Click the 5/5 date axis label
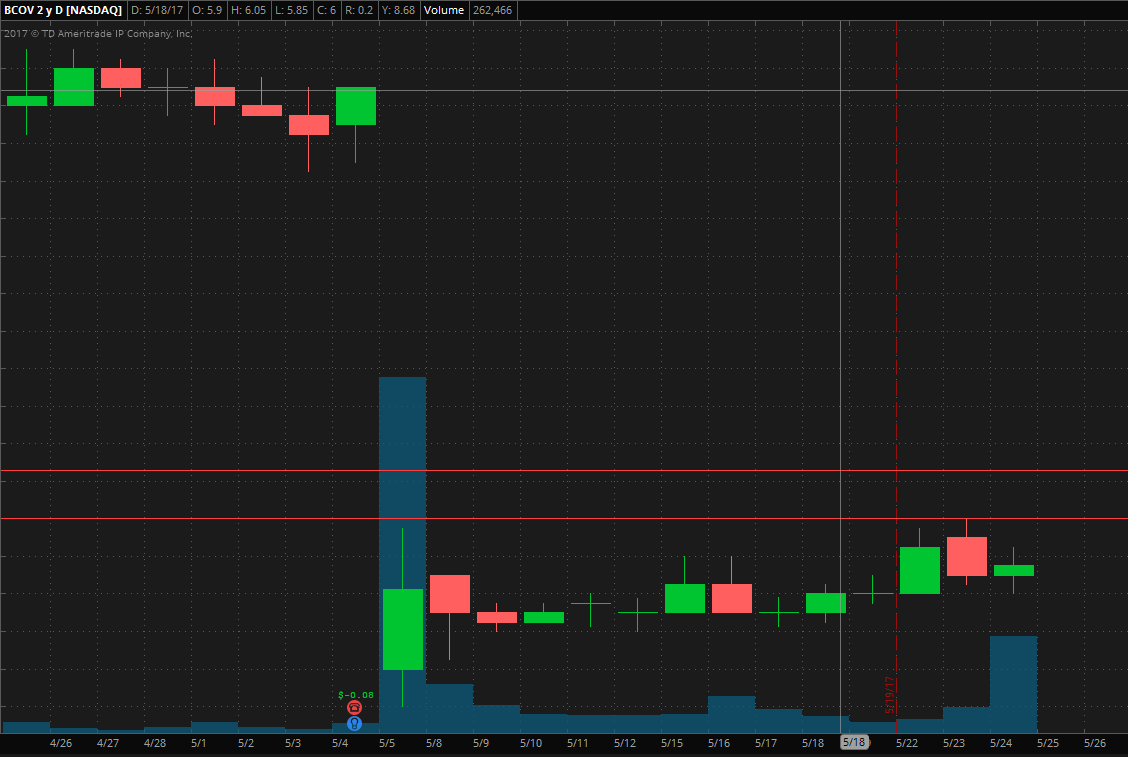This screenshot has height=757, width=1128. [387, 743]
